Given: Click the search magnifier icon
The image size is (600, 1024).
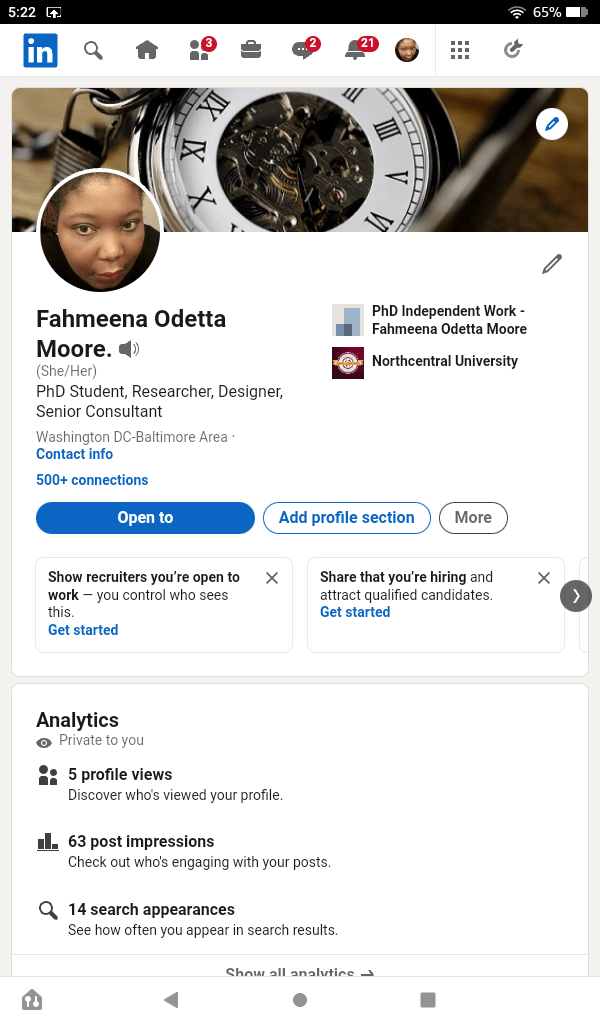Looking at the screenshot, I should tap(93, 50).
